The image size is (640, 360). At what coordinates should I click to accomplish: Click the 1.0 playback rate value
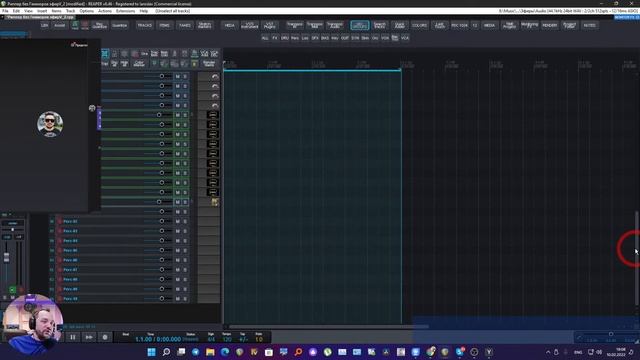coord(259,339)
